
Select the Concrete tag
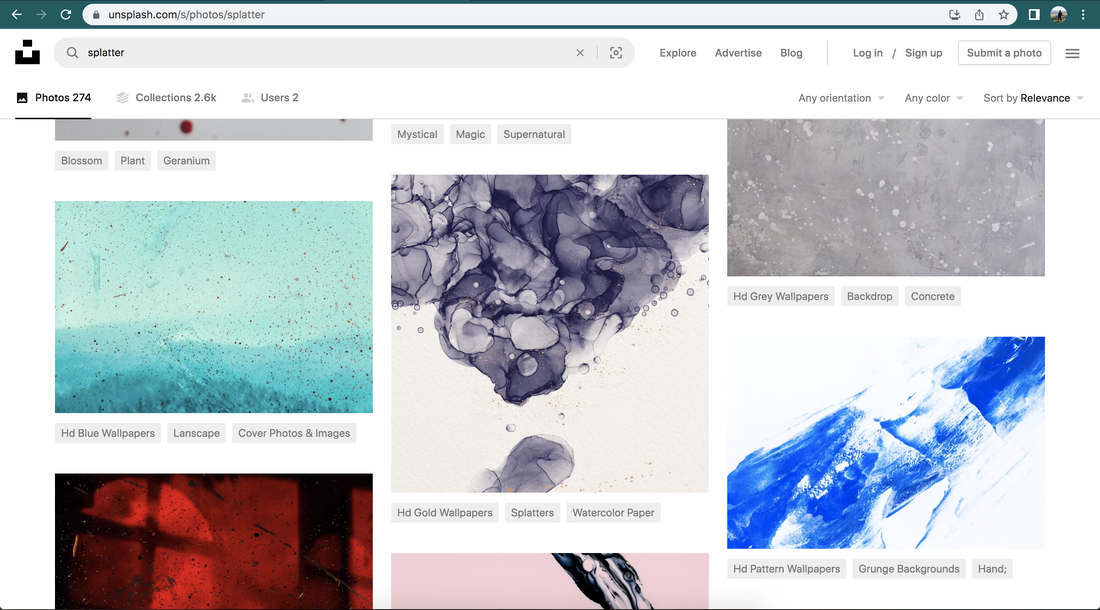coord(932,296)
